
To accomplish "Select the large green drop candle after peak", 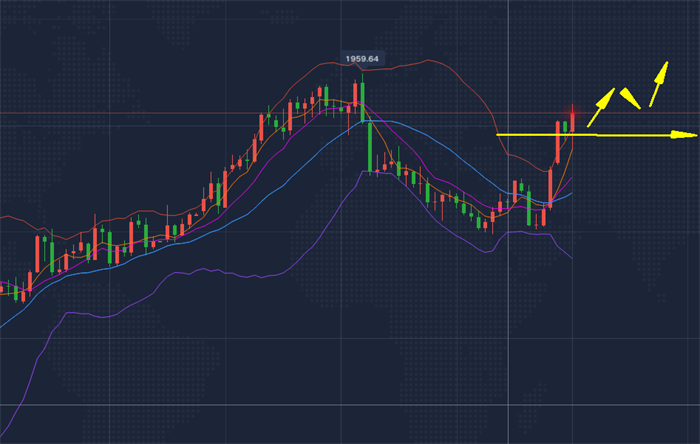I will 369,146.
